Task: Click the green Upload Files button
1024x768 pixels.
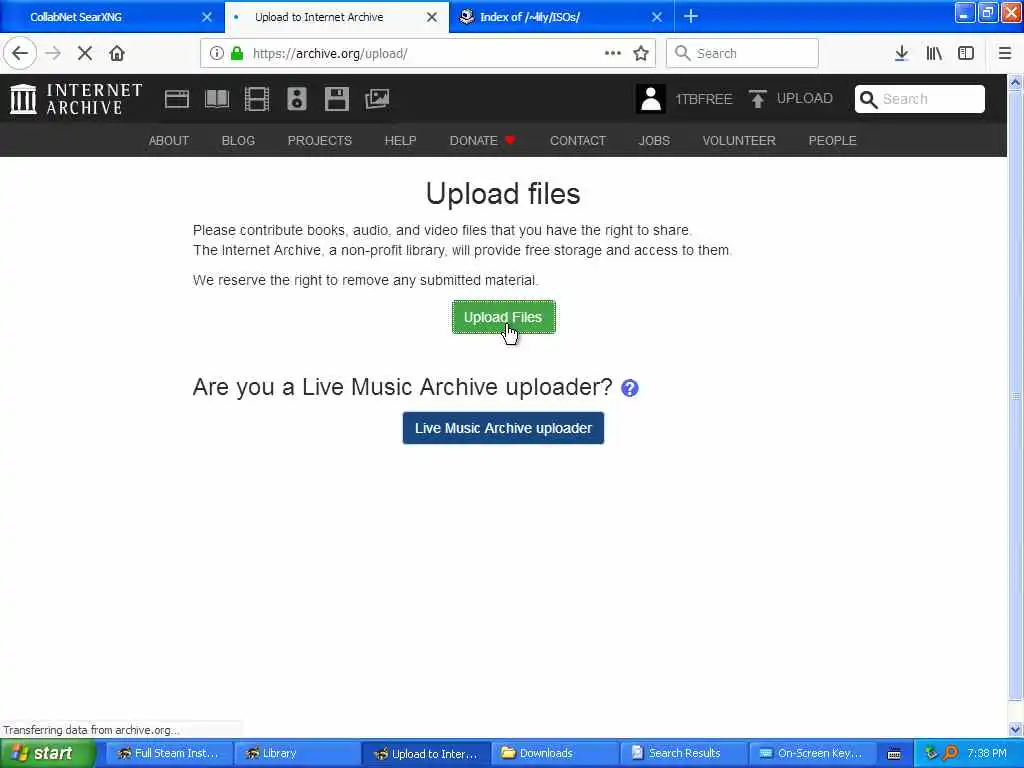Action: pos(504,317)
